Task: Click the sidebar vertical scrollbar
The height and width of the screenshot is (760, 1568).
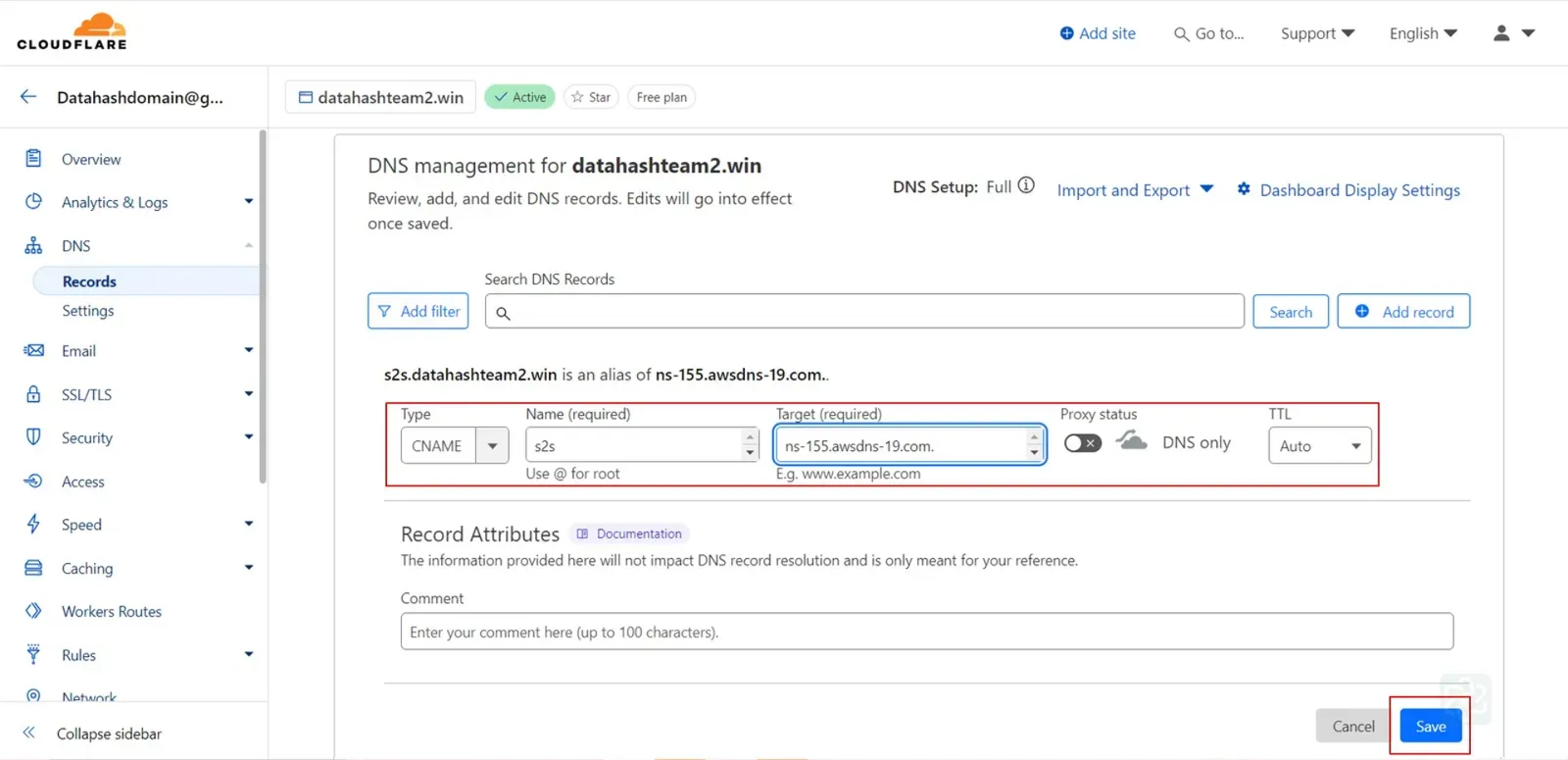Action: 263,307
